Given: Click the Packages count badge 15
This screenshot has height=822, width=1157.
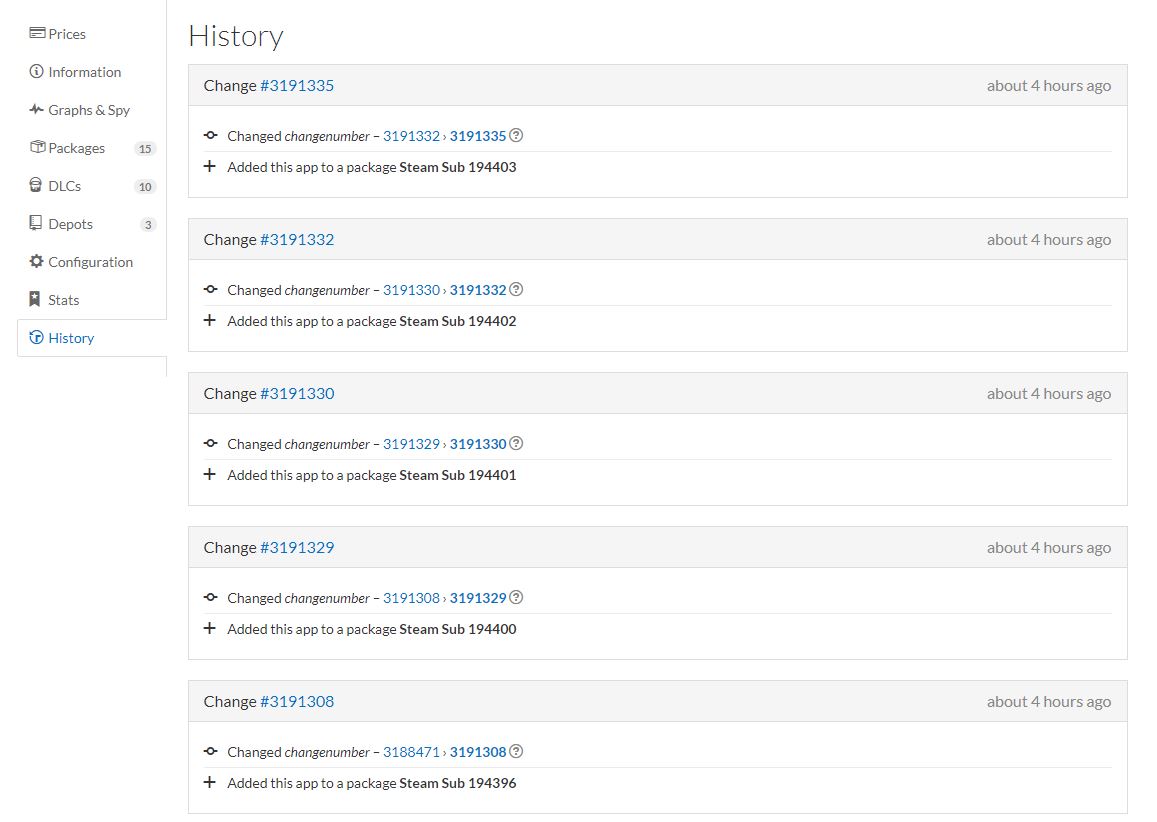Looking at the screenshot, I should coord(145,149).
